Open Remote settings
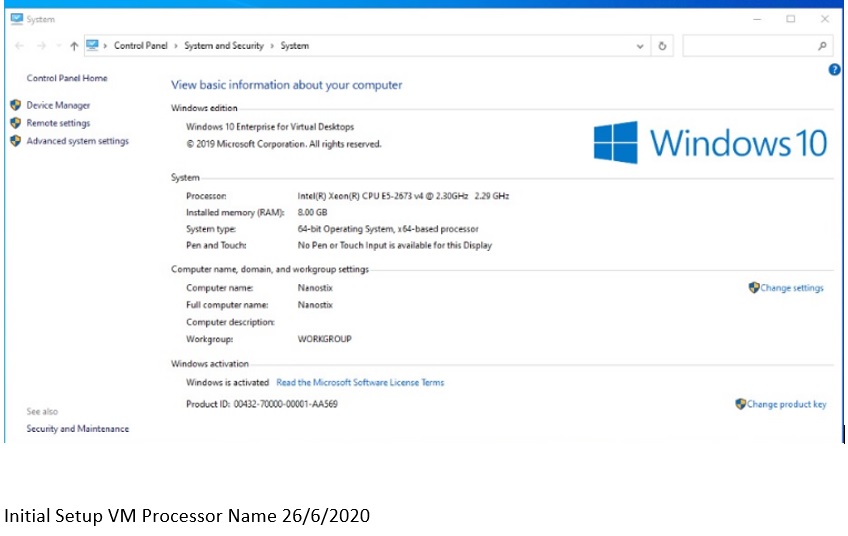 [x=58, y=123]
